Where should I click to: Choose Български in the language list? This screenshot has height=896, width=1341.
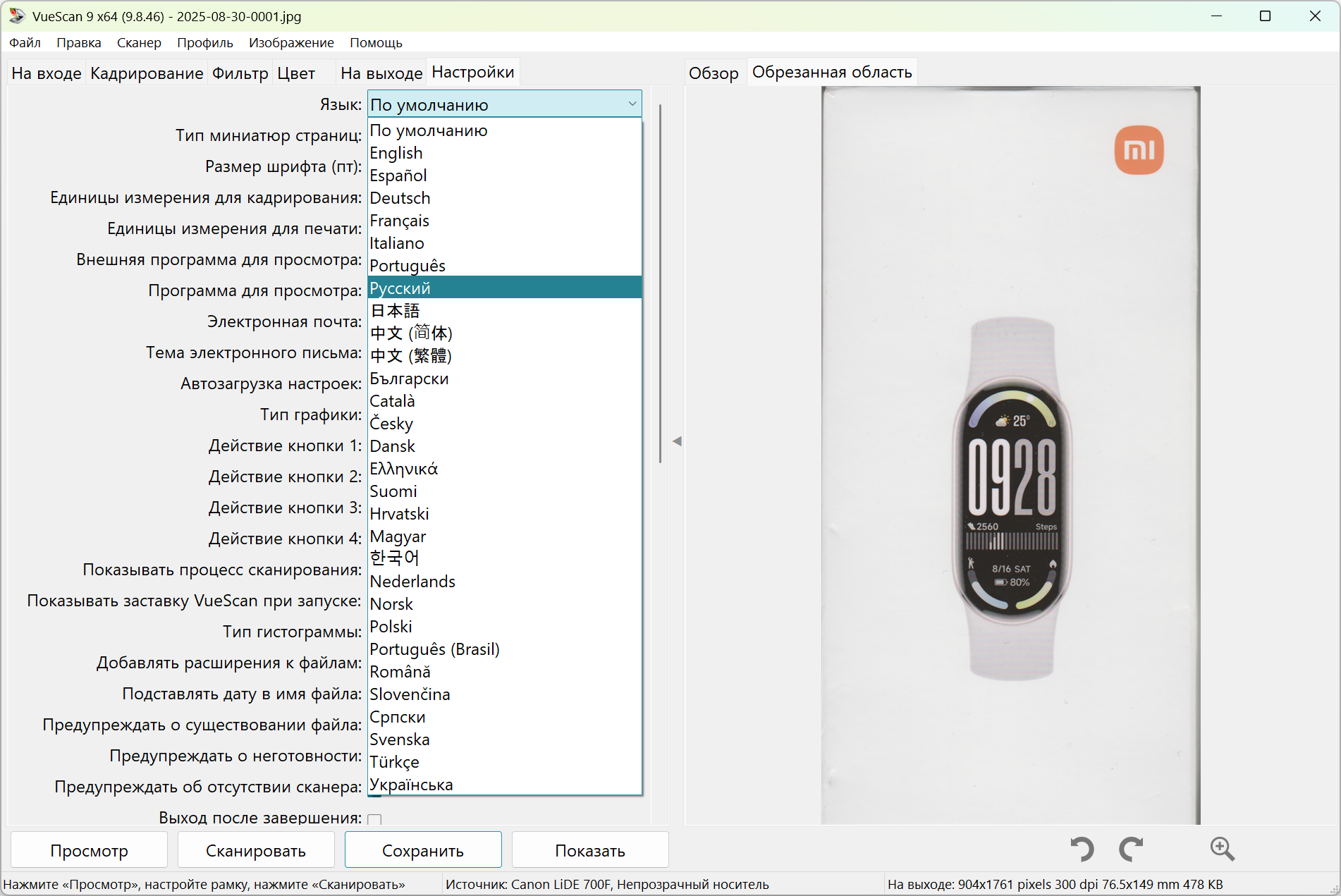[x=505, y=379]
